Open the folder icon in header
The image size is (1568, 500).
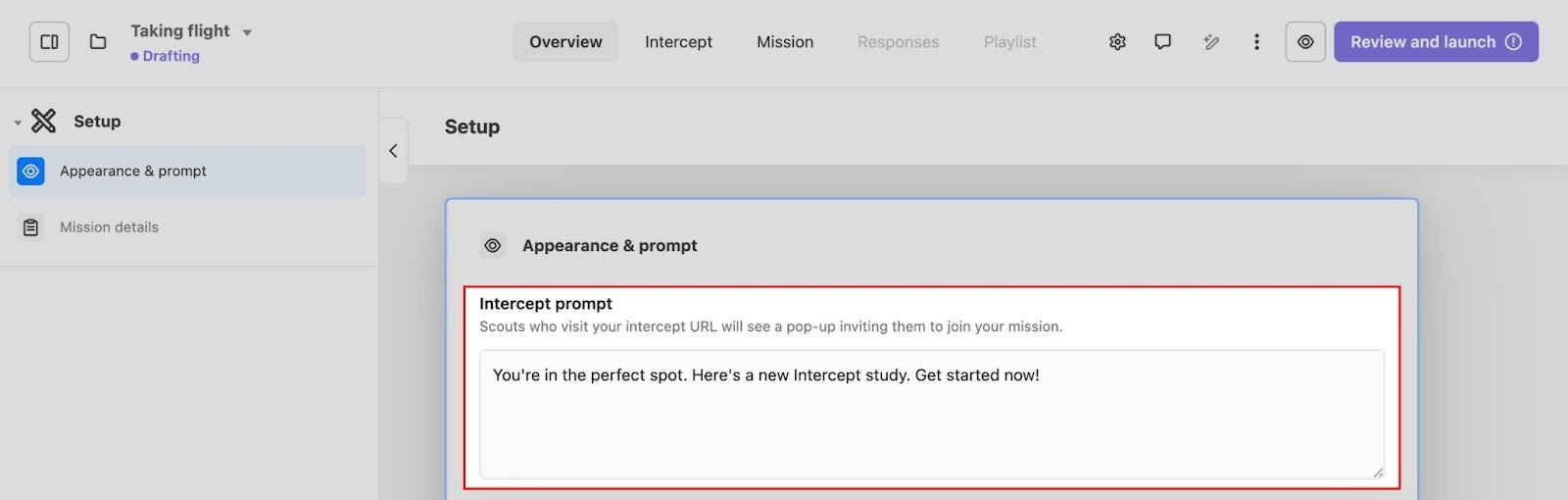pyautogui.click(x=98, y=42)
